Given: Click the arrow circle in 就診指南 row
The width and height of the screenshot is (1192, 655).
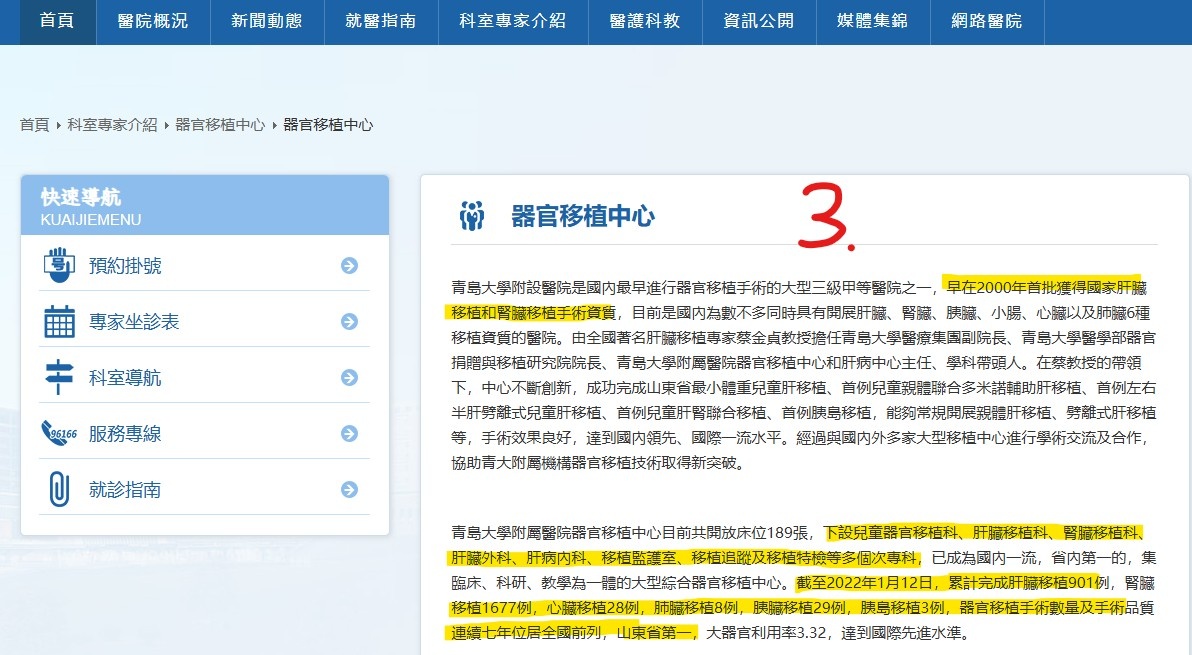Looking at the screenshot, I should pyautogui.click(x=349, y=489).
